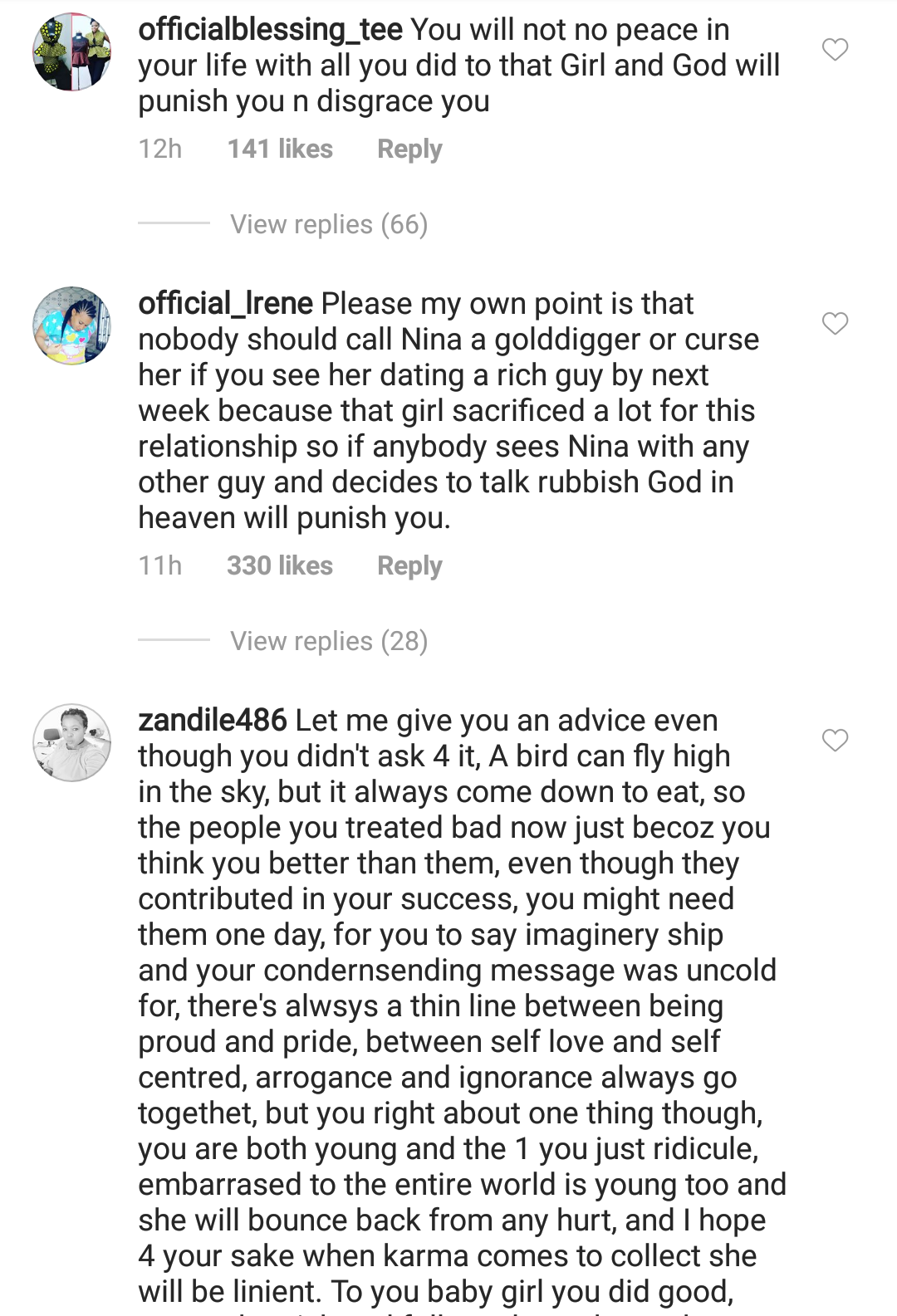Image resolution: width=897 pixels, height=1316 pixels.
Task: Expand View replies (66)
Action: tap(329, 224)
